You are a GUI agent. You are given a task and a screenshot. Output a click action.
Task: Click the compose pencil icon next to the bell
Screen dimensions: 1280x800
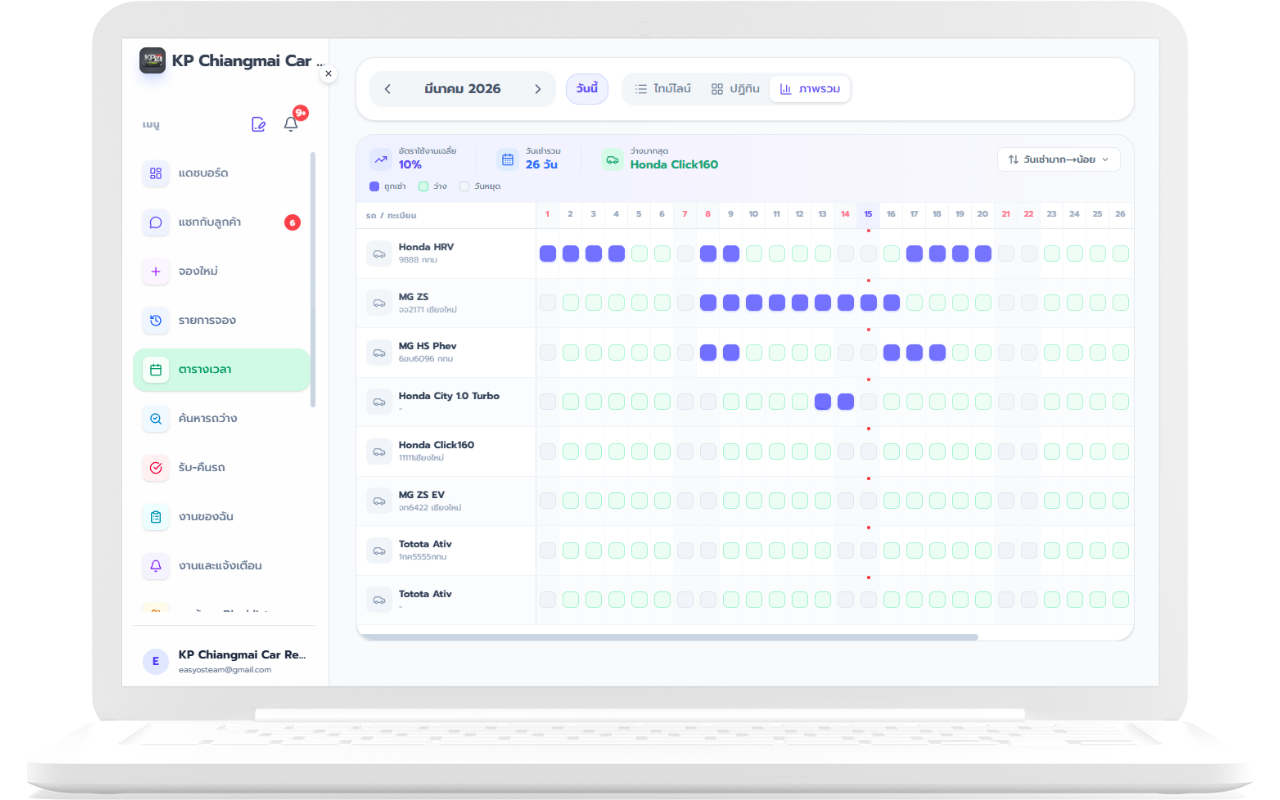click(259, 124)
